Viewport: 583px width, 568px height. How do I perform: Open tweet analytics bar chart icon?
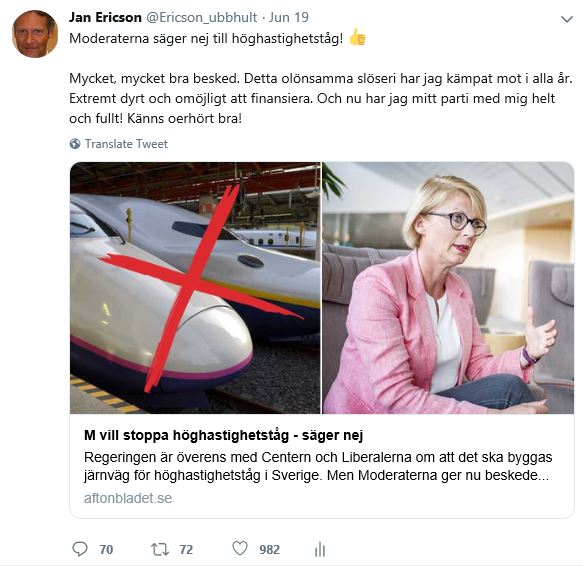pyautogui.click(x=320, y=549)
